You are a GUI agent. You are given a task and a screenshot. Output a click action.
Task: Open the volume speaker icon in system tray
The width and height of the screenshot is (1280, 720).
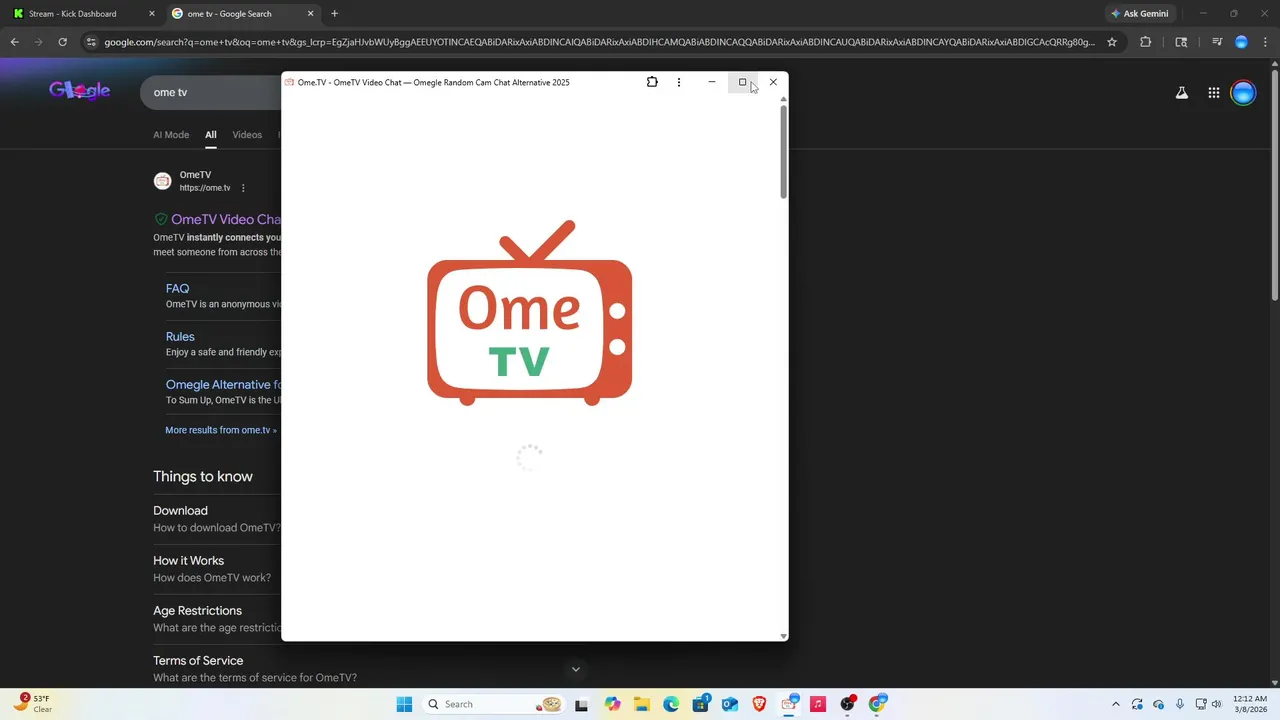pos(1217,704)
